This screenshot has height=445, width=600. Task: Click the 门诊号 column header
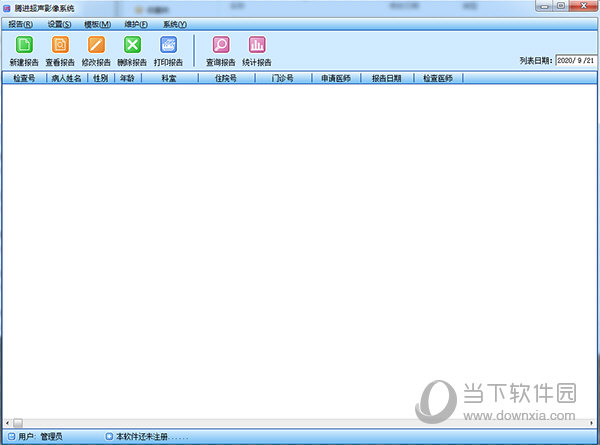(283, 78)
